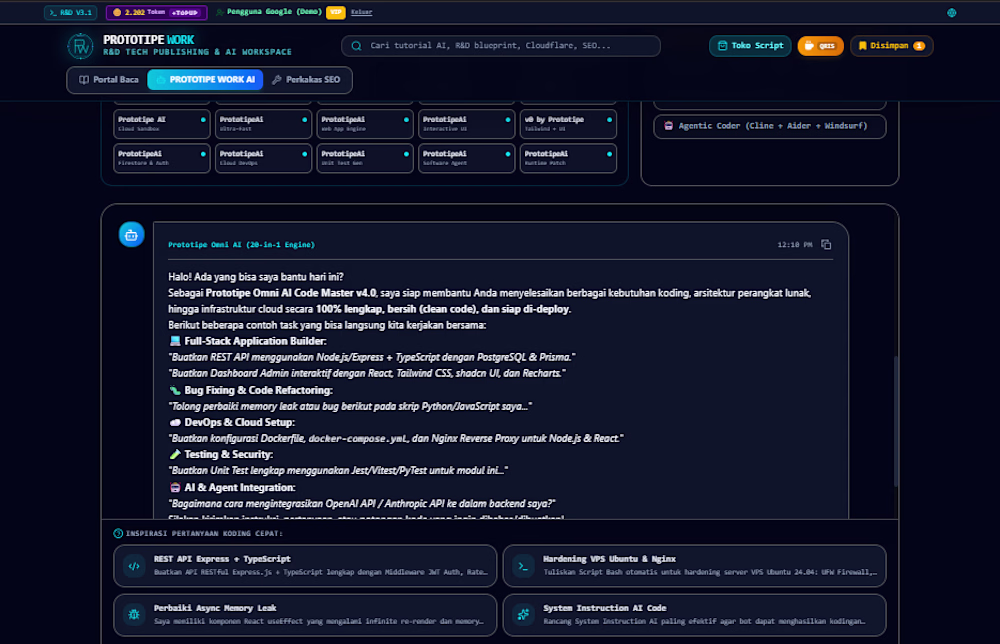
Task: Click the search field Cari tutorial AI
Action: 501,46
